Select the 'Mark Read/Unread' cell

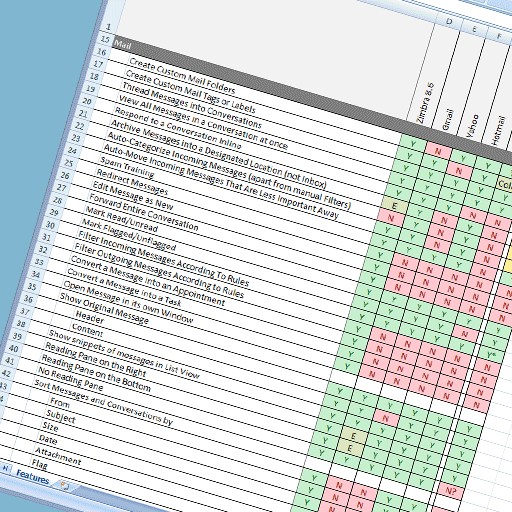click(122, 219)
